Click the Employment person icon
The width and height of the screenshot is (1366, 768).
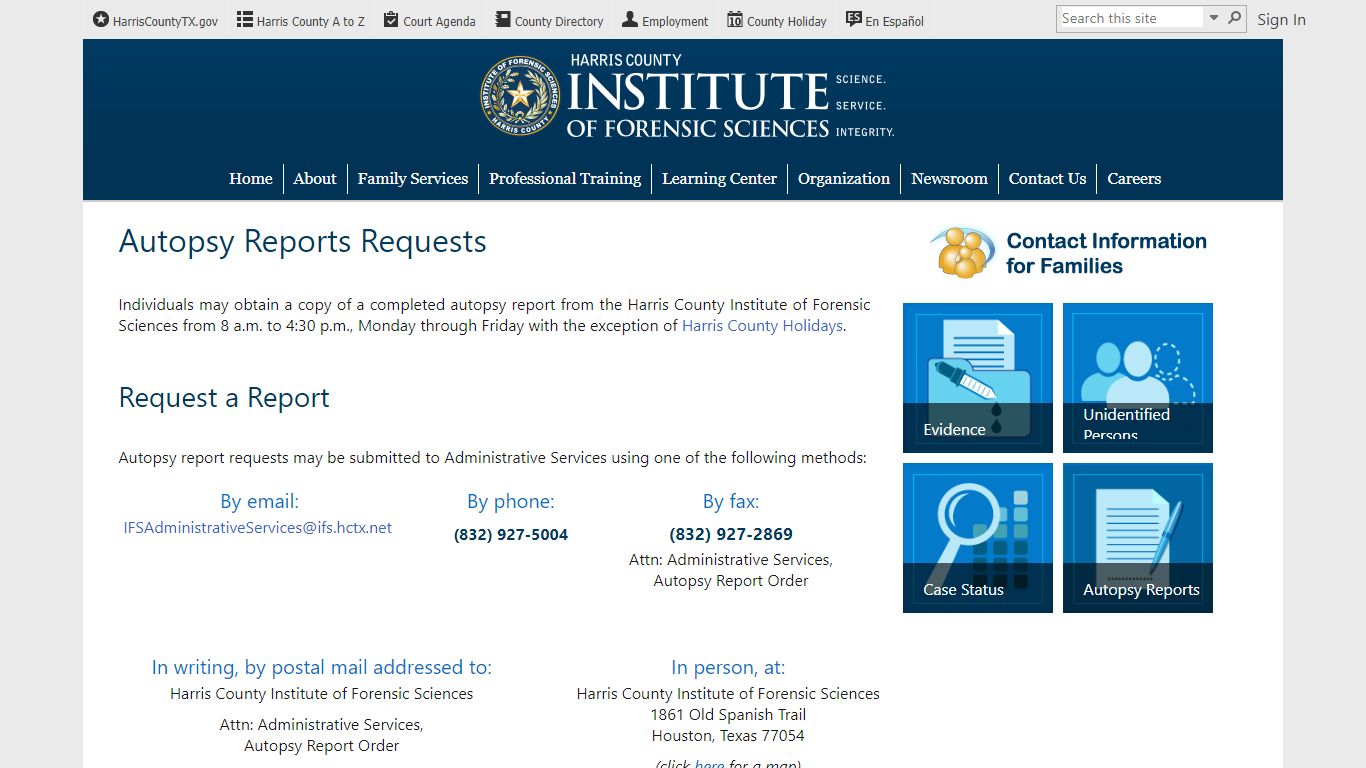(x=630, y=19)
